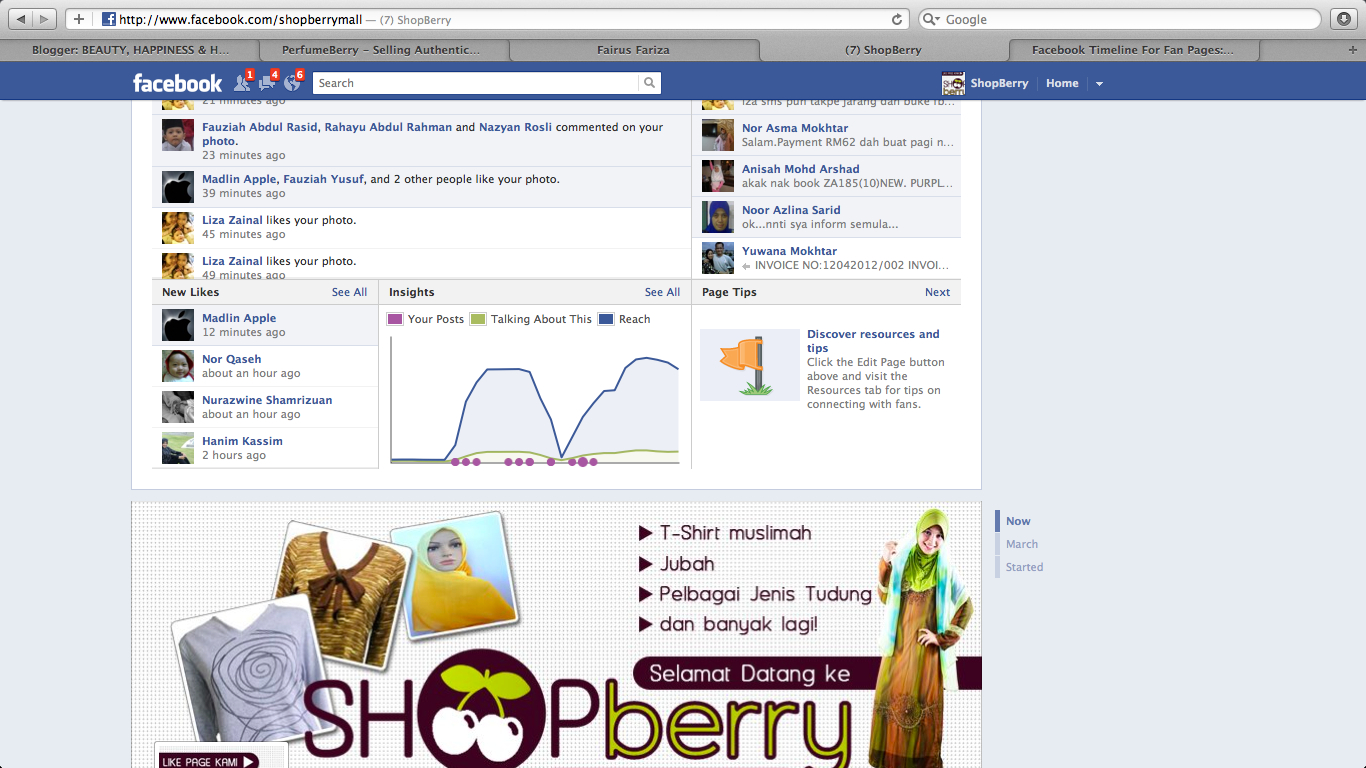
Task: Click Nurazwine Shamrizuan avatar thumbnail
Action: pos(178,407)
